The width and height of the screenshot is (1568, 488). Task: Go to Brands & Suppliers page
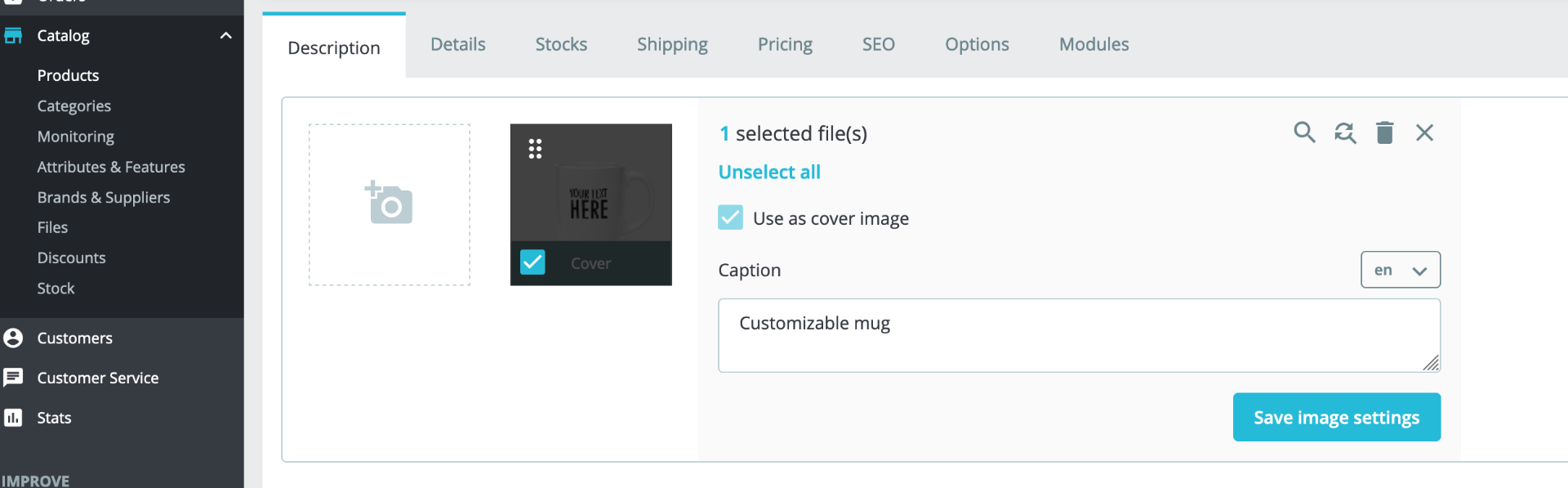pos(104,197)
